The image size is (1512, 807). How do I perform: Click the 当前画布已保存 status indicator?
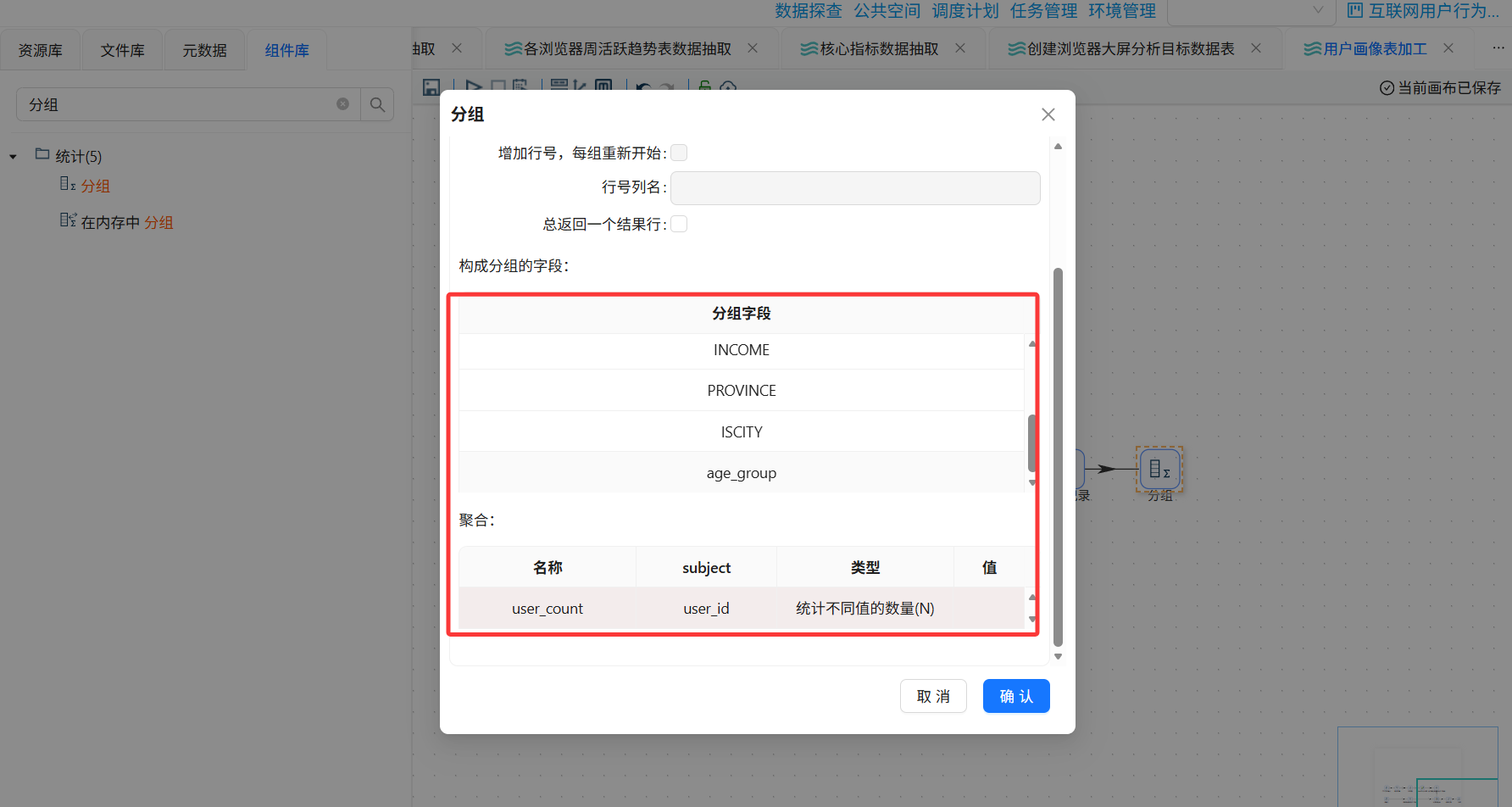click(x=1440, y=88)
